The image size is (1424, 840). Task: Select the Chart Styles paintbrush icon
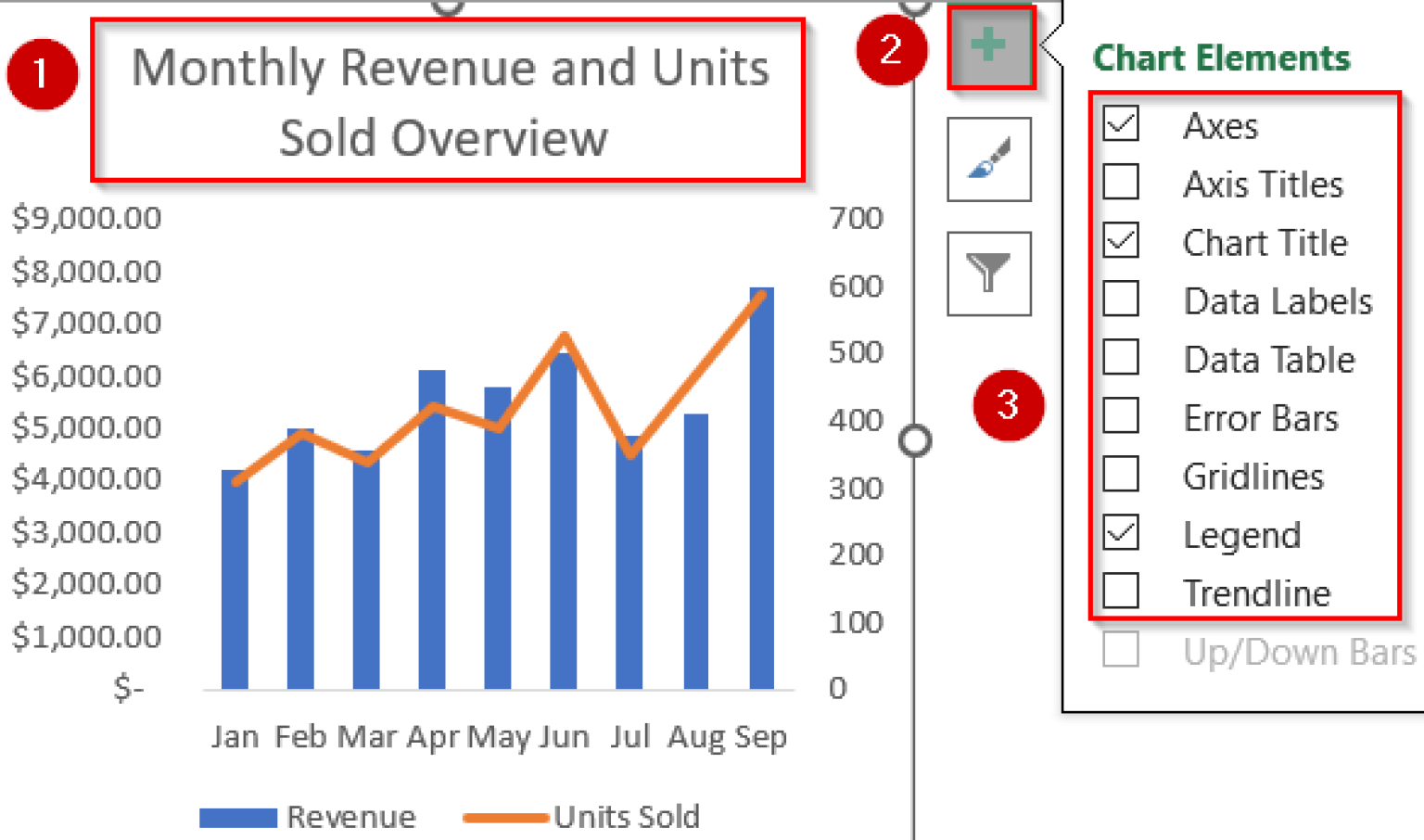click(x=989, y=159)
